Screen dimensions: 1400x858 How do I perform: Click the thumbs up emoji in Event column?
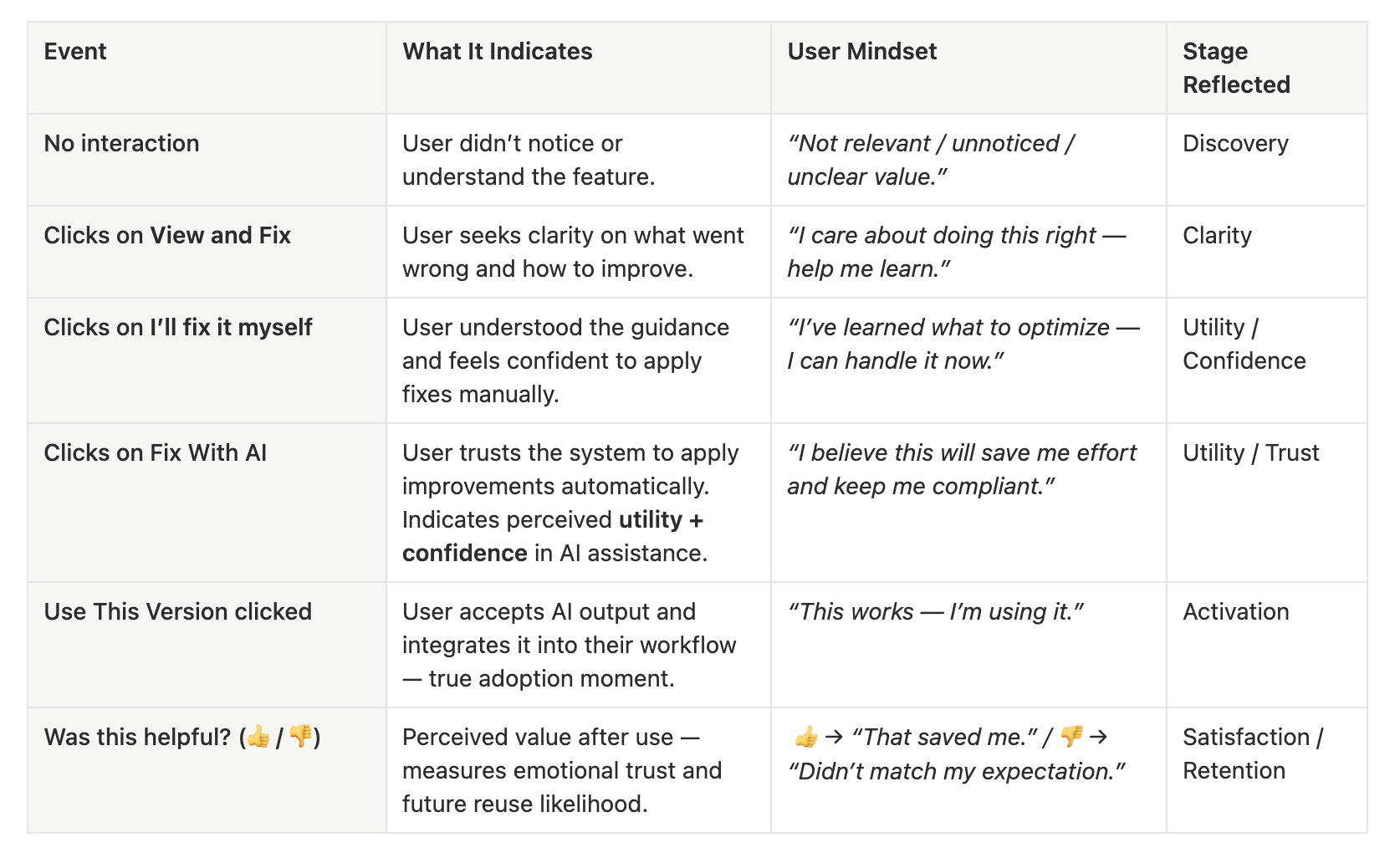tap(258, 737)
